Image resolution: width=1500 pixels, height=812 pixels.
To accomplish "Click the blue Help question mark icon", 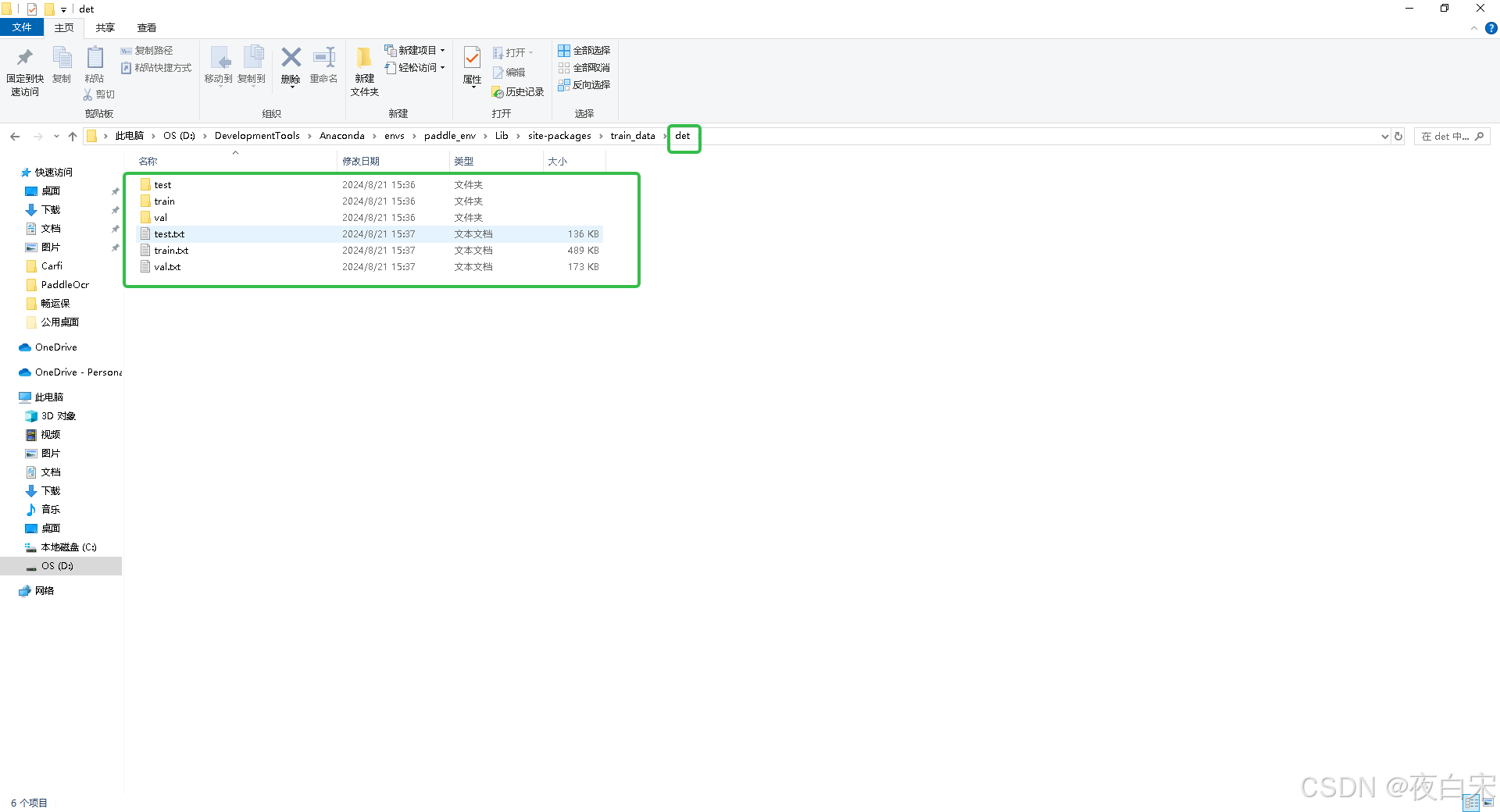I will click(x=1491, y=28).
